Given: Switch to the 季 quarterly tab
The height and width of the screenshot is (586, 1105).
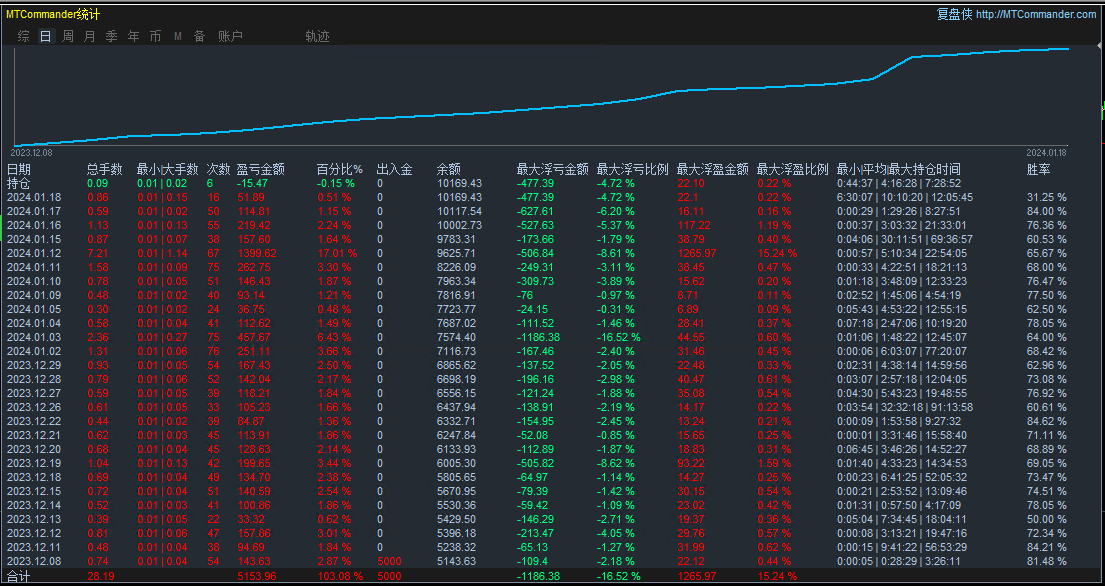Looking at the screenshot, I should (111, 36).
